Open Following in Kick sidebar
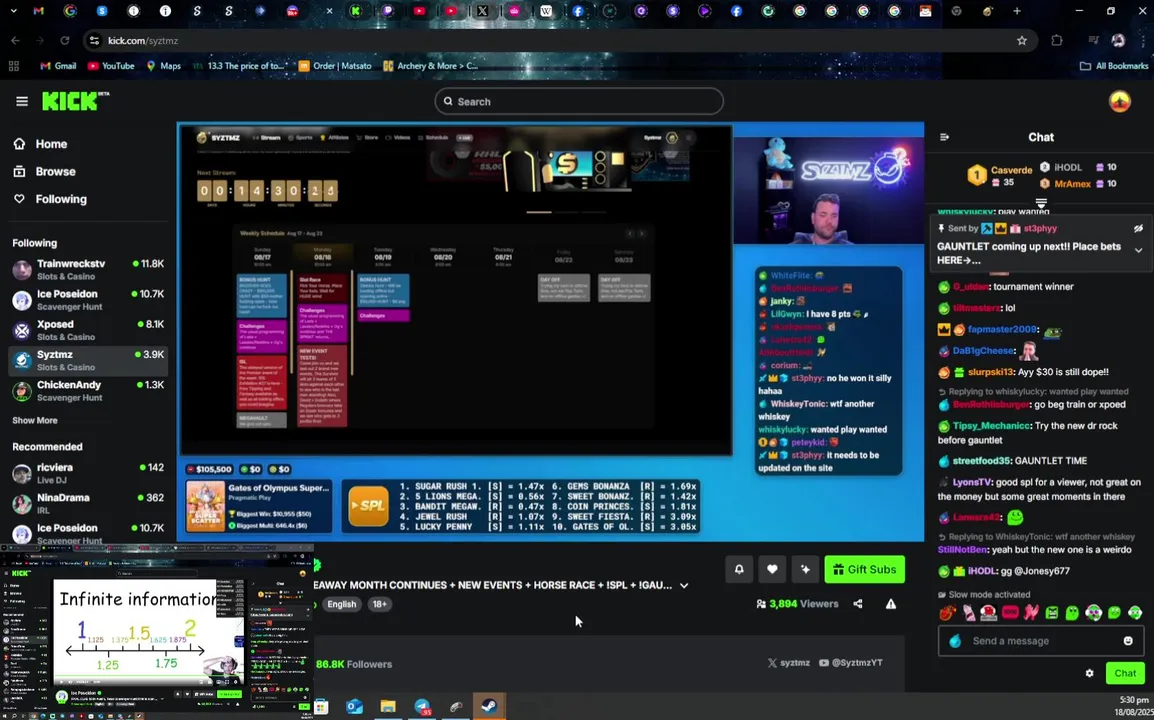The height and width of the screenshot is (720, 1154). coord(61,200)
